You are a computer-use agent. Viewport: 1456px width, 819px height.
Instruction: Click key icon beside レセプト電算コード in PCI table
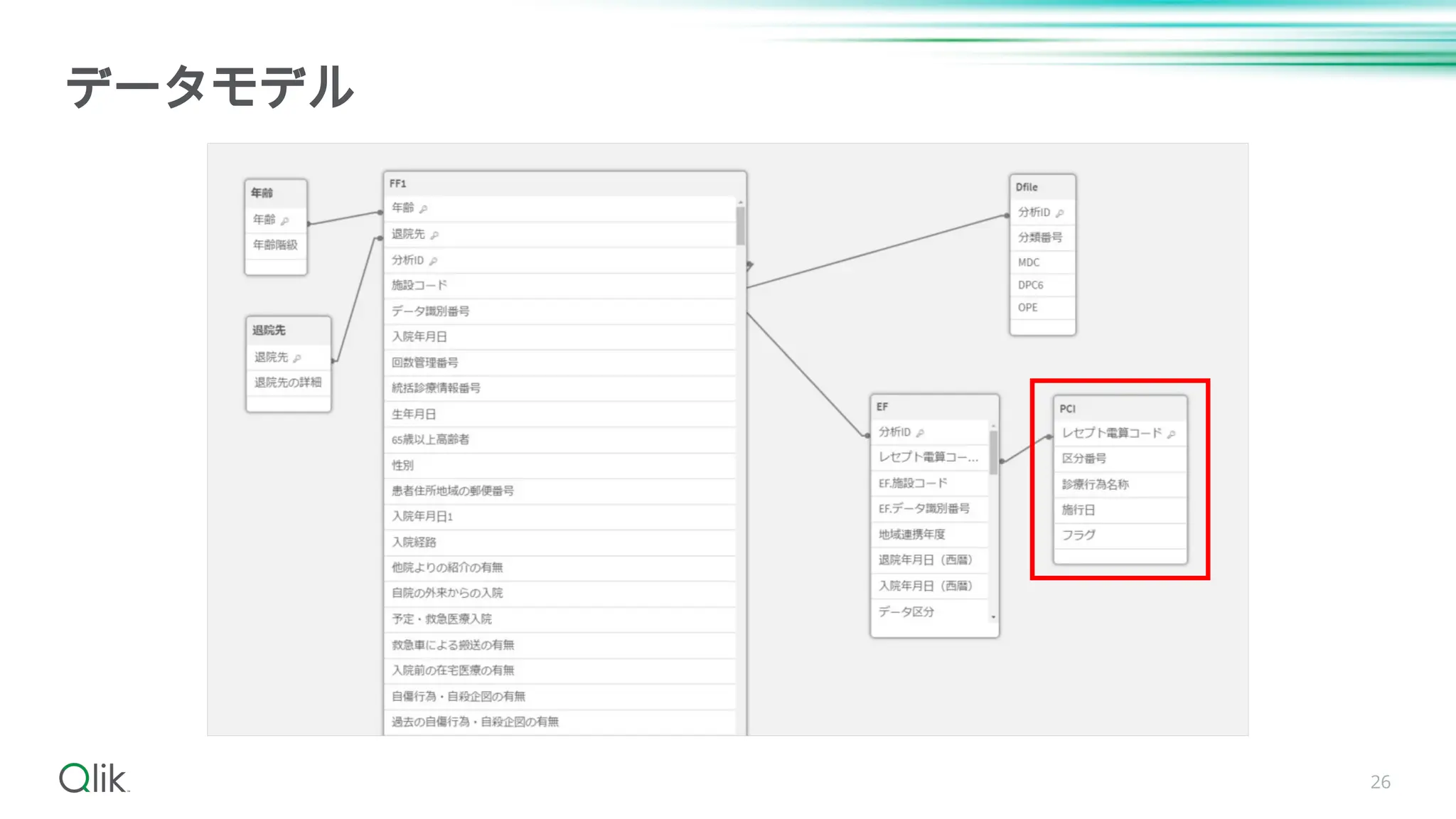[1171, 434]
